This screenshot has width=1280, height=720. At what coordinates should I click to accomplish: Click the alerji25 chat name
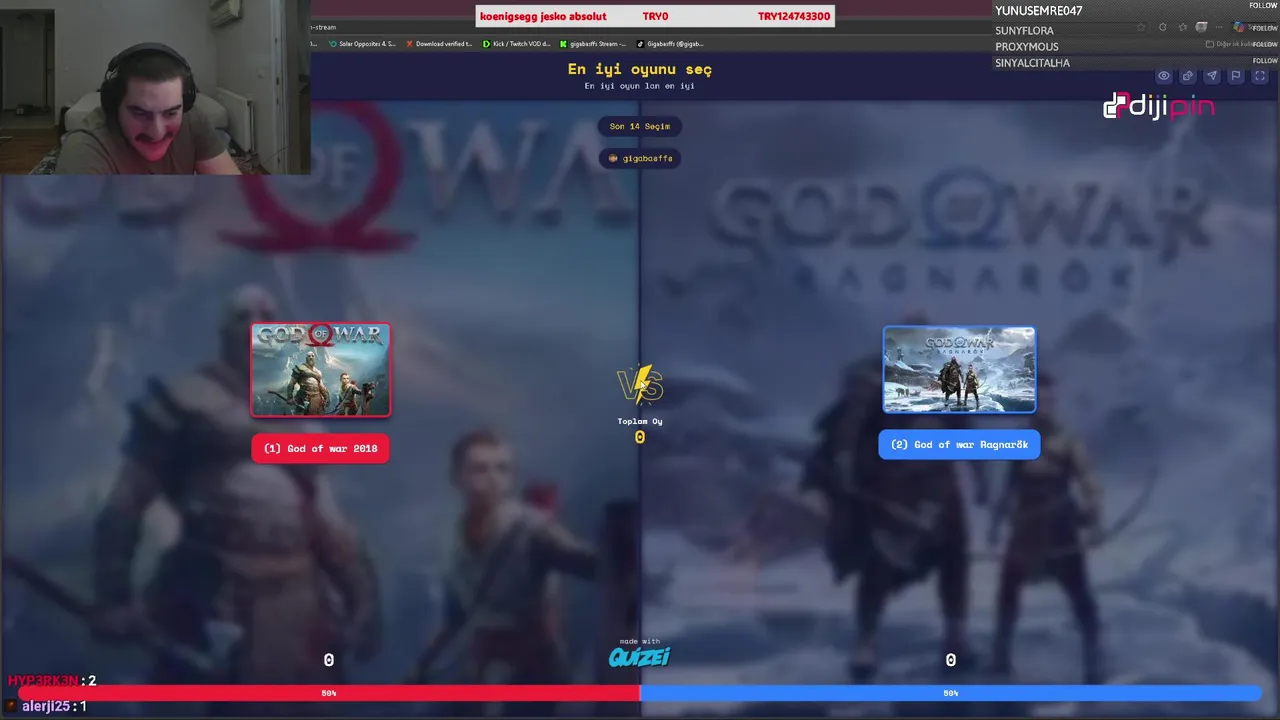(x=46, y=706)
